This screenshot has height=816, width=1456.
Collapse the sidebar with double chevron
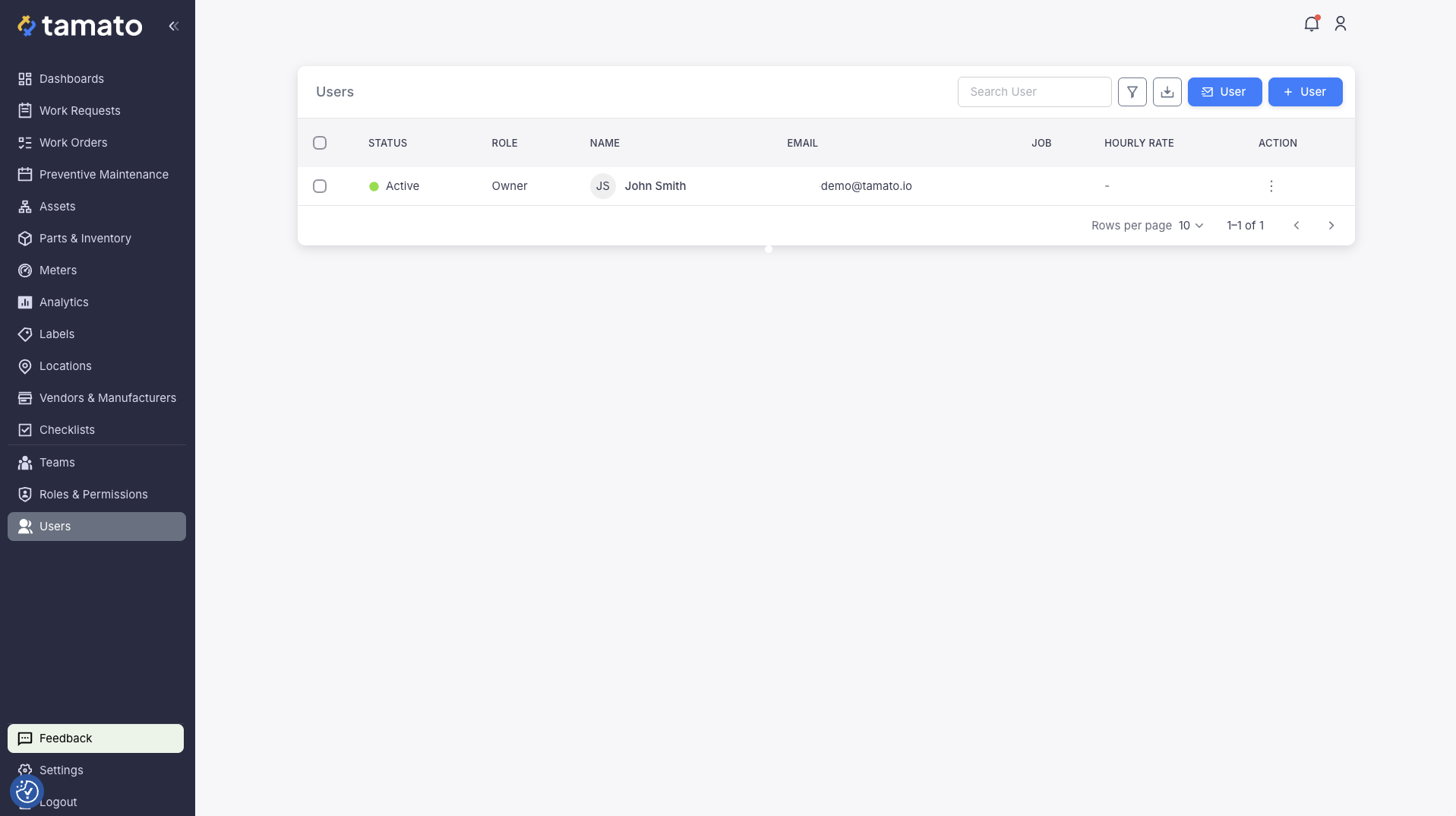tap(174, 26)
